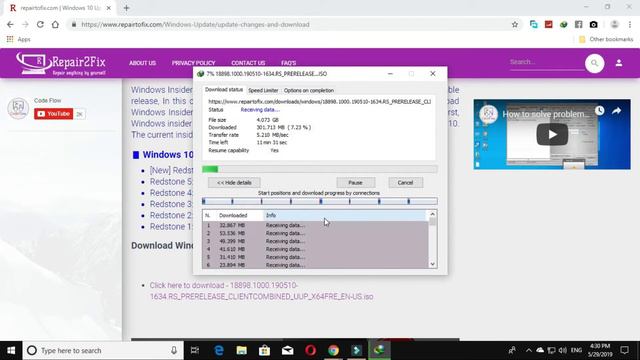Click the connection list scroll down arrow
The width and height of the screenshot is (640, 360).
(432, 264)
